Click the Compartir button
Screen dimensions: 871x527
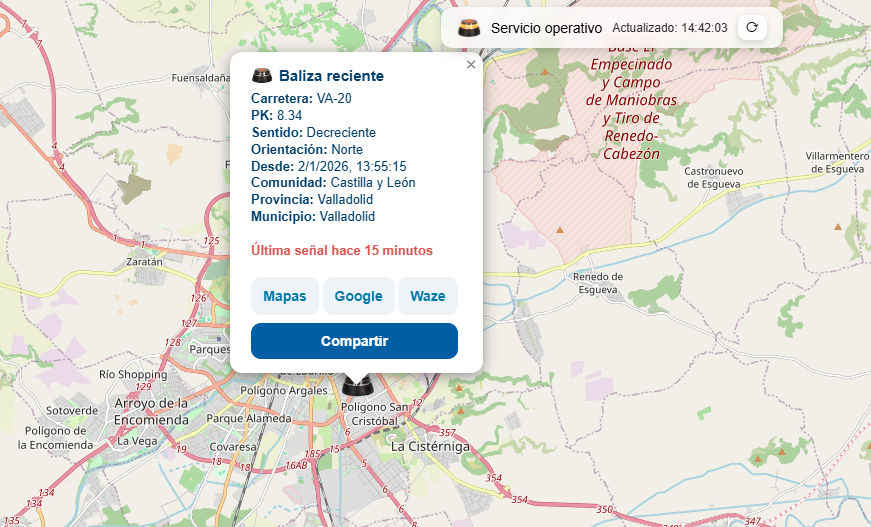354,341
